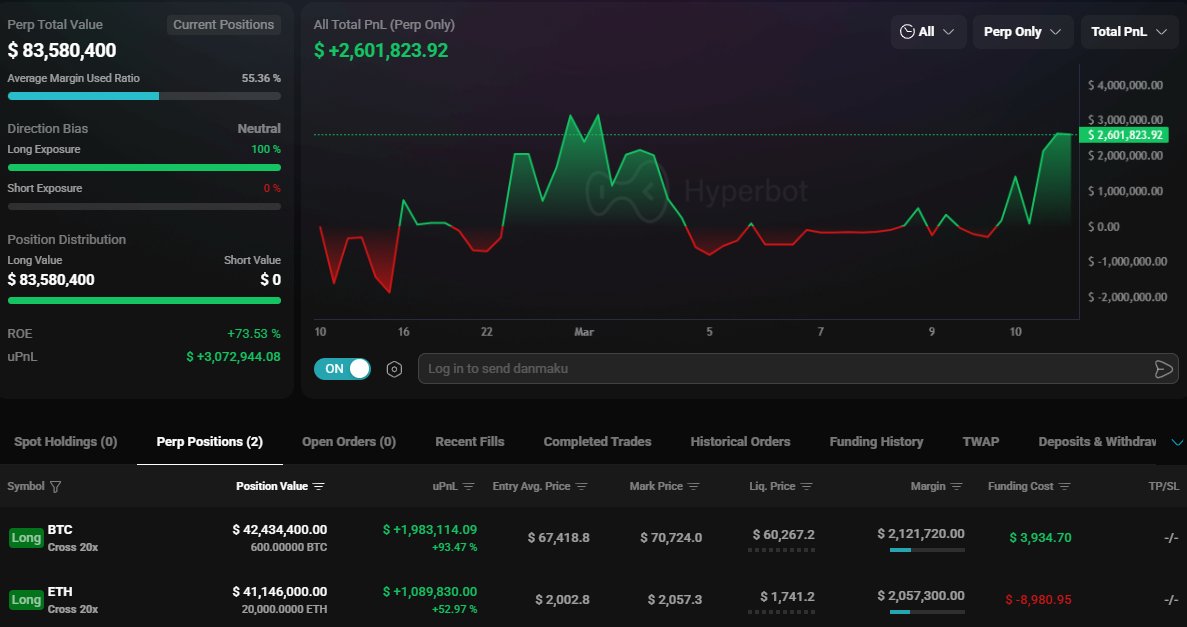The image size is (1187, 627).
Task: Open the All time range dropdown
Action: 928,31
